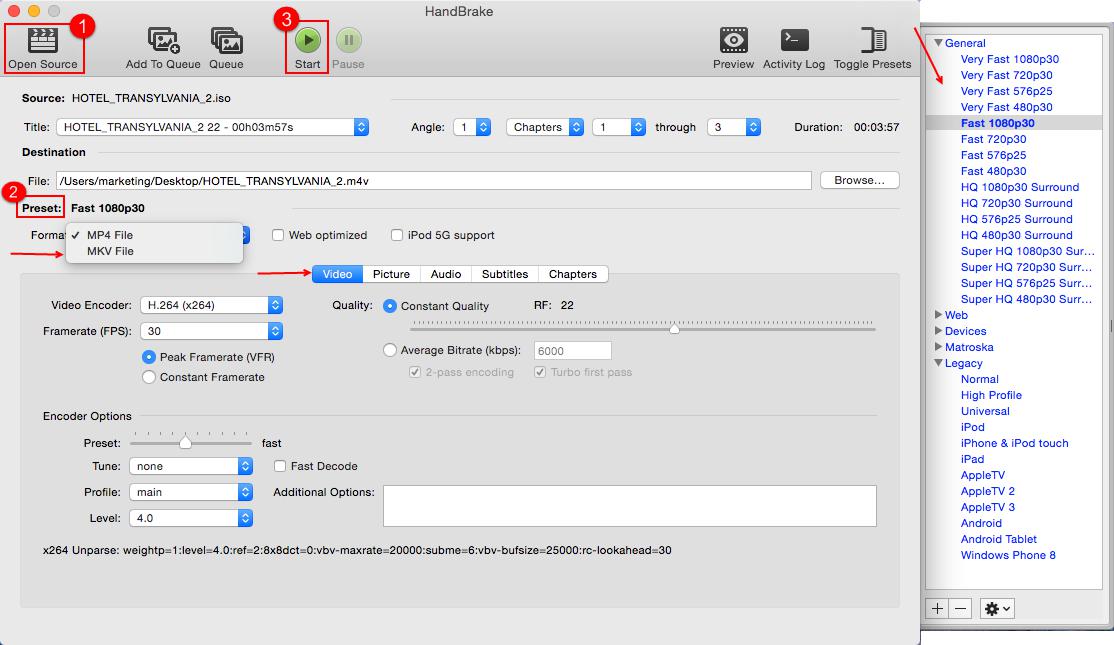Click the Add To Queue icon
The height and width of the screenshot is (645, 1114).
point(163,40)
